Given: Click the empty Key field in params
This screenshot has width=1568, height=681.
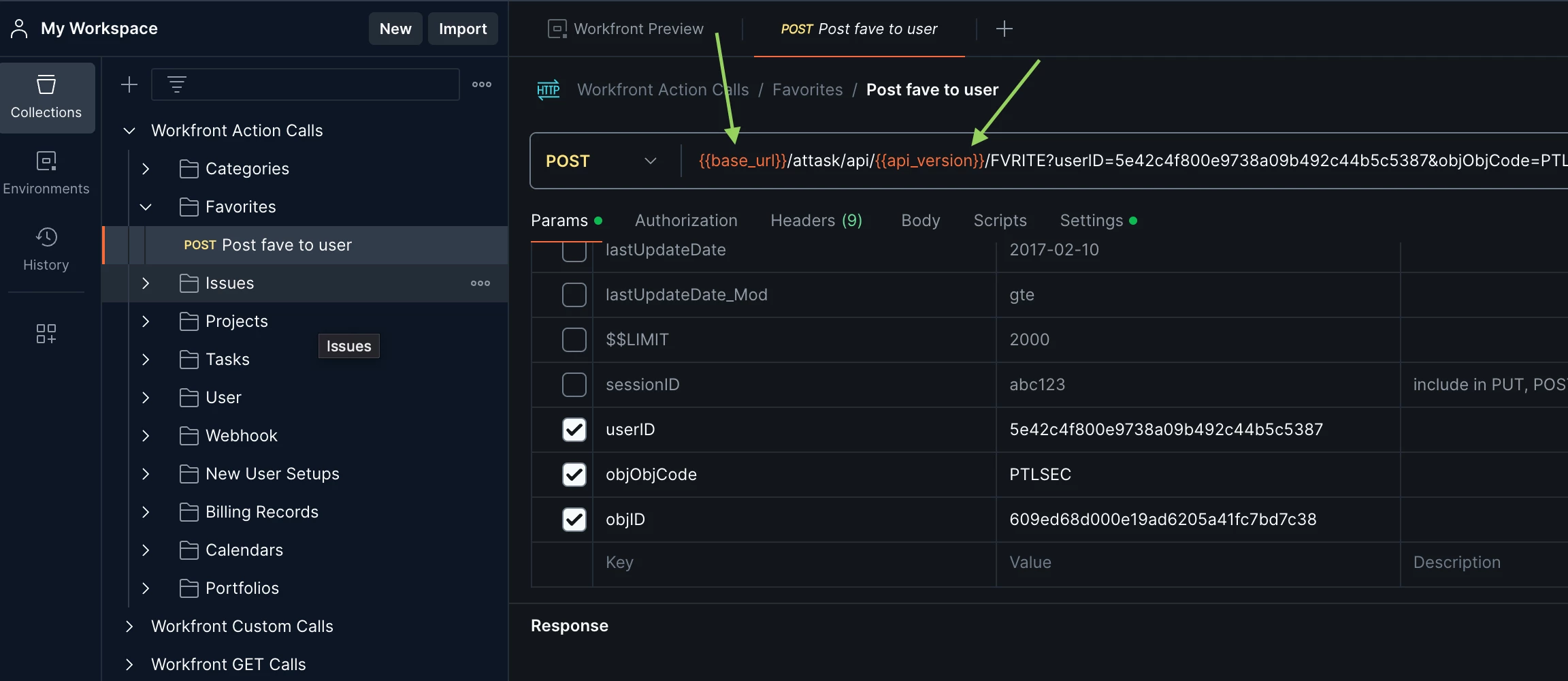Looking at the screenshot, I should 794,563.
